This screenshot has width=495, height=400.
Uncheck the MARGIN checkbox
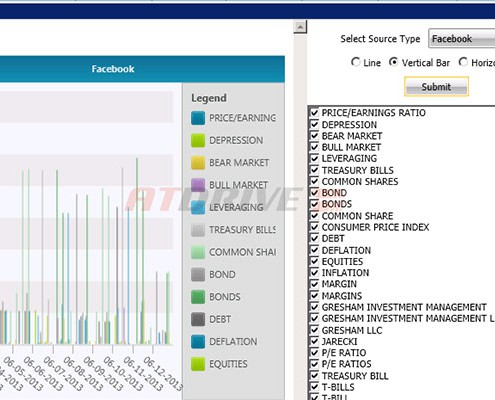click(x=314, y=284)
